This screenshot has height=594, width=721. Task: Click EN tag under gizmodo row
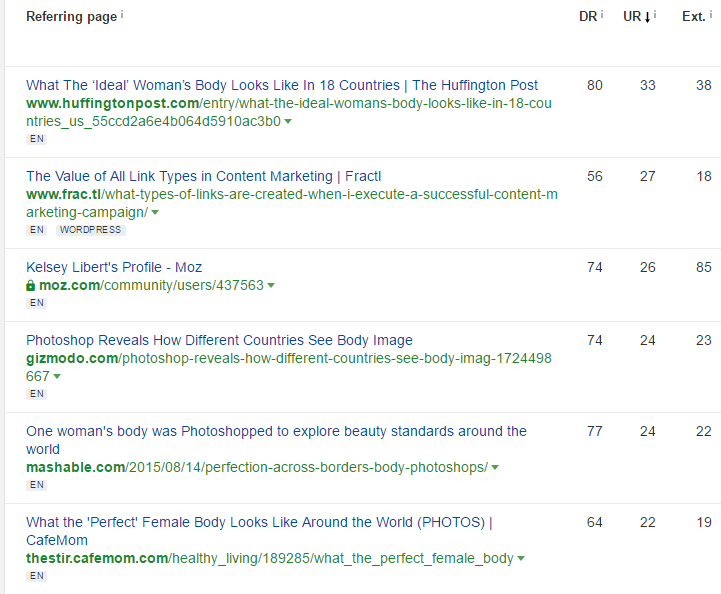pos(37,394)
